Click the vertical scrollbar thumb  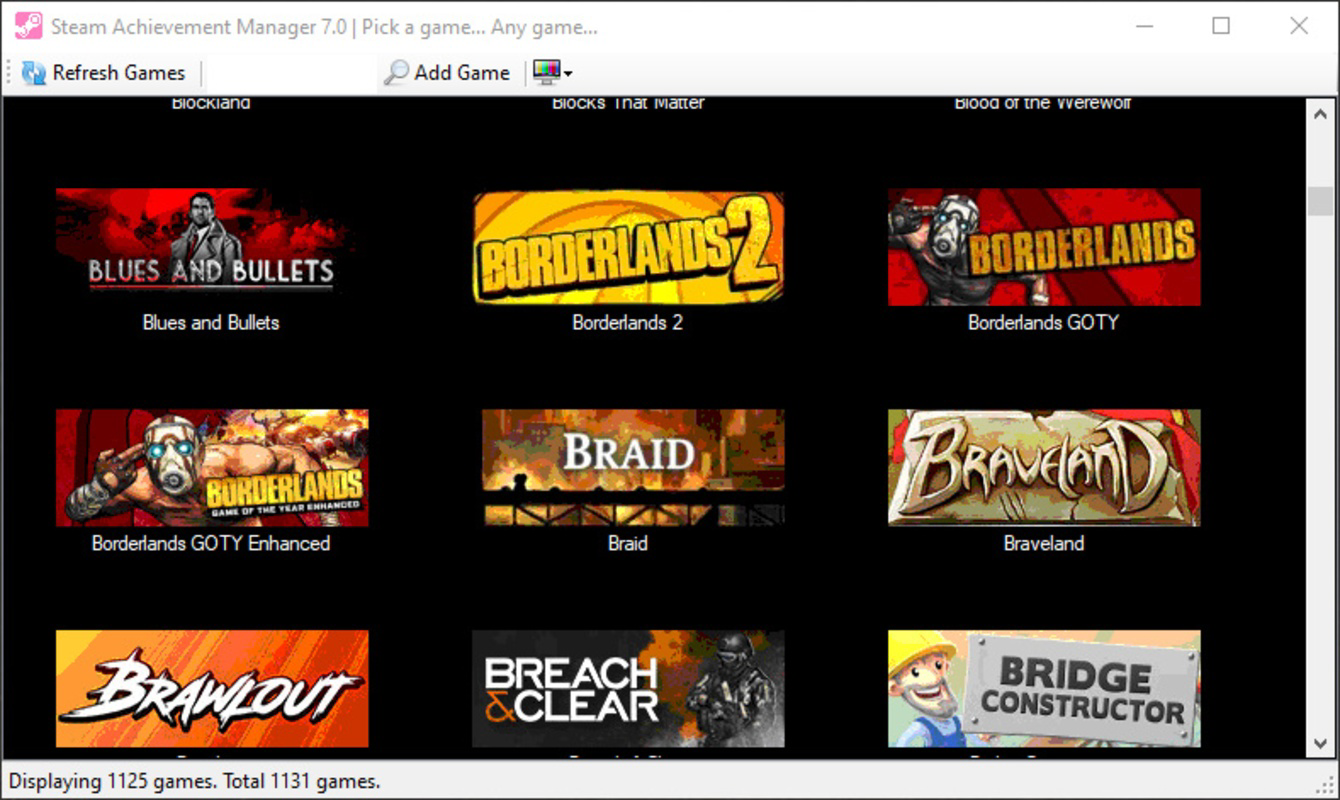tap(1321, 200)
